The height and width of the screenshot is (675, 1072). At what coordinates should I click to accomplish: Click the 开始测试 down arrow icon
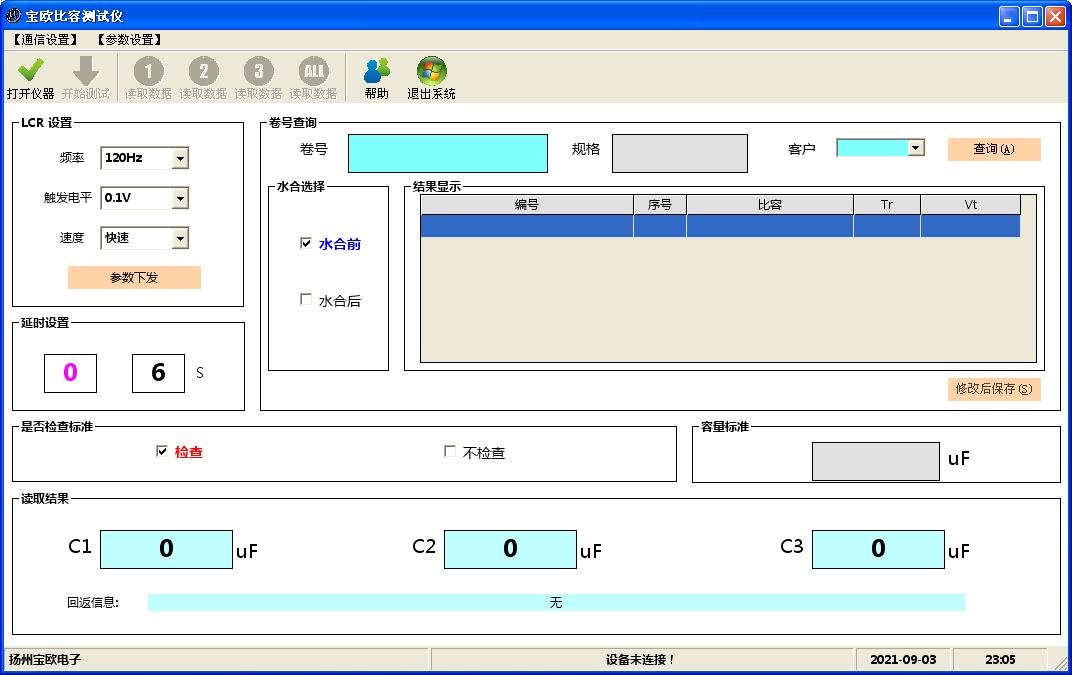click(86, 71)
